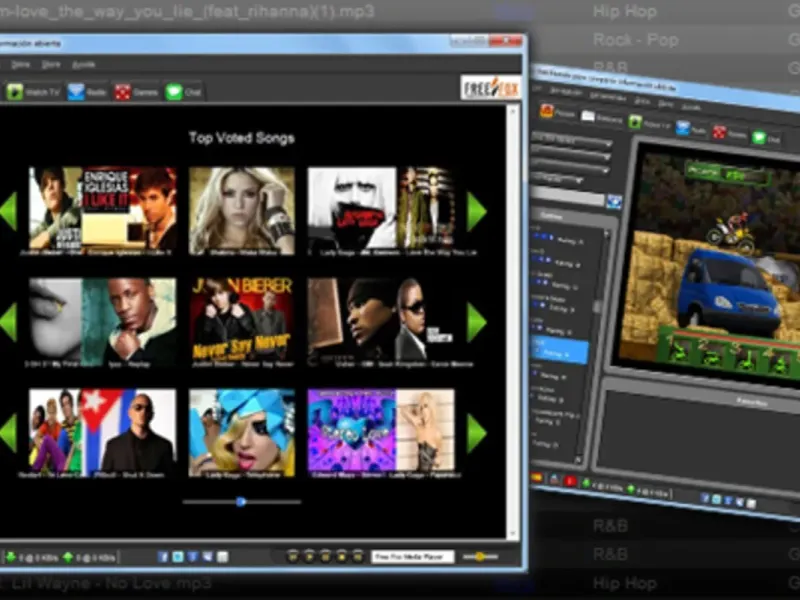Select the Iyaz Replay cover

[x=129, y=320]
